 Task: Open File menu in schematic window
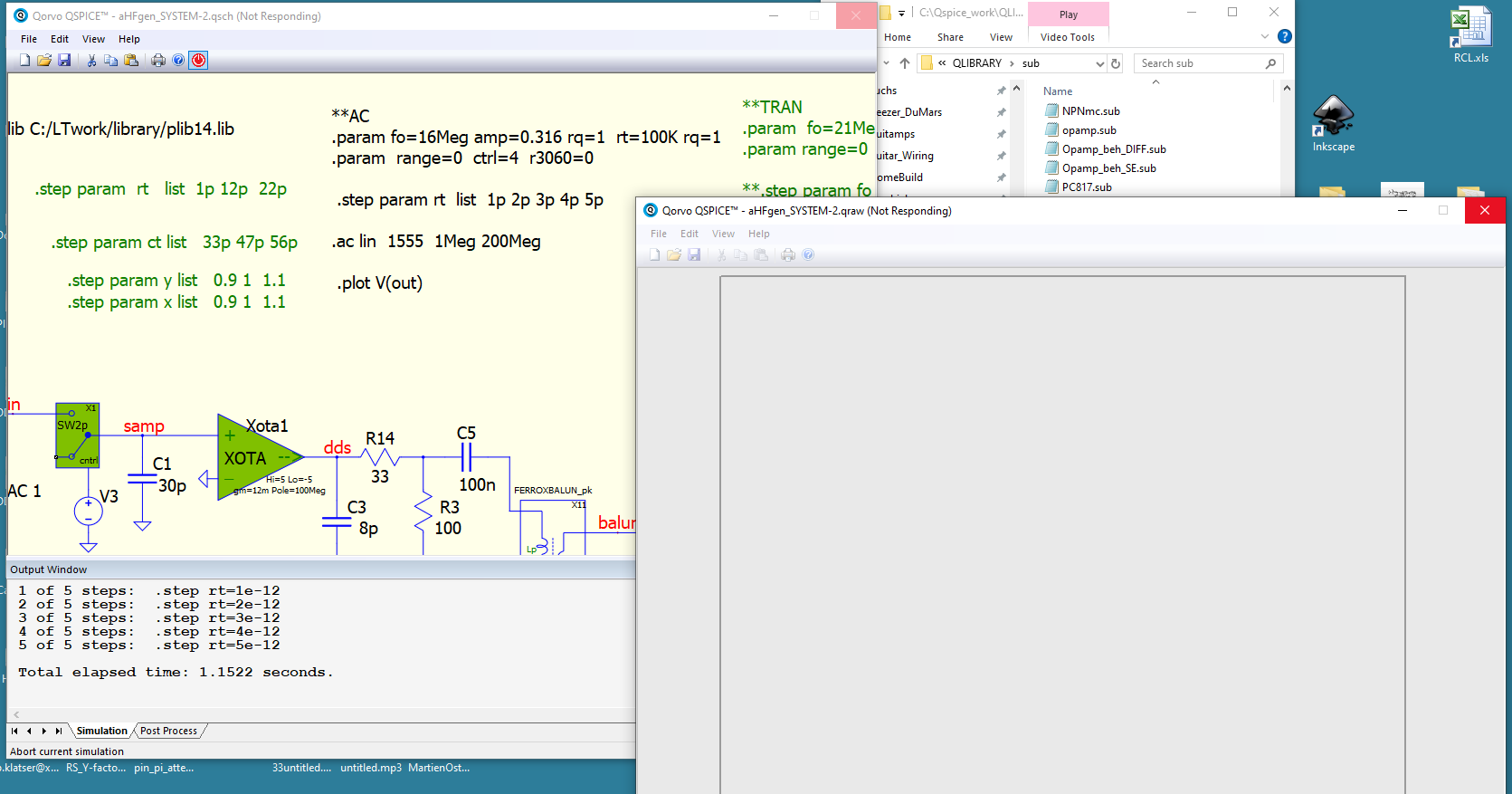point(29,39)
